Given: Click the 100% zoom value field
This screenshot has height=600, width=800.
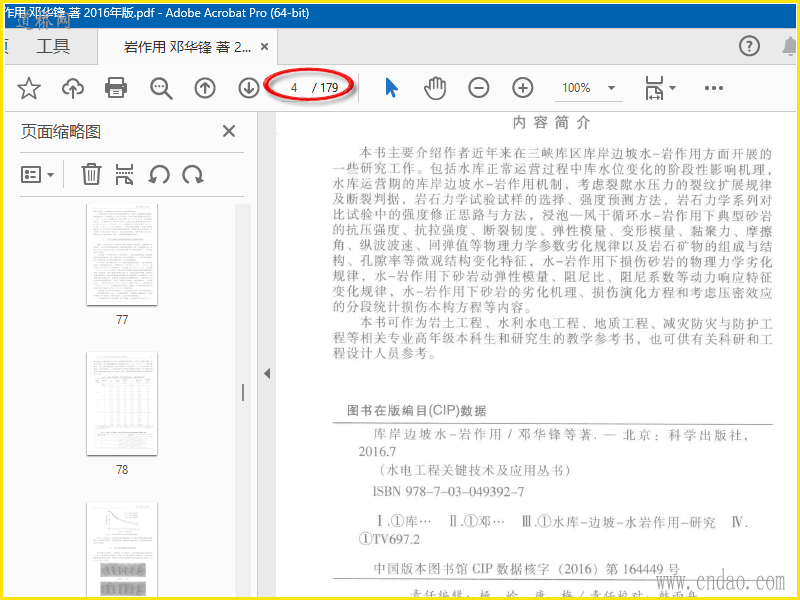Looking at the screenshot, I should pyautogui.click(x=577, y=88).
